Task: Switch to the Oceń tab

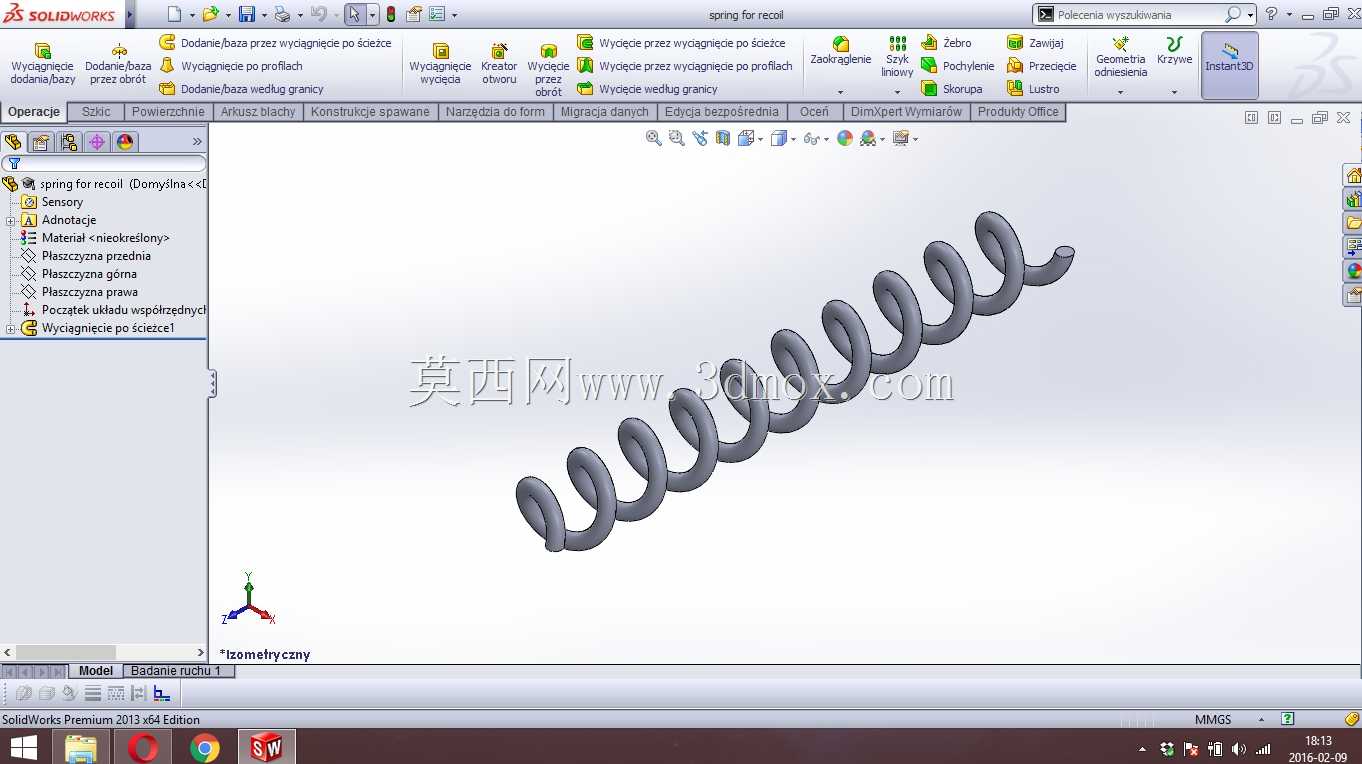Action: tap(815, 112)
